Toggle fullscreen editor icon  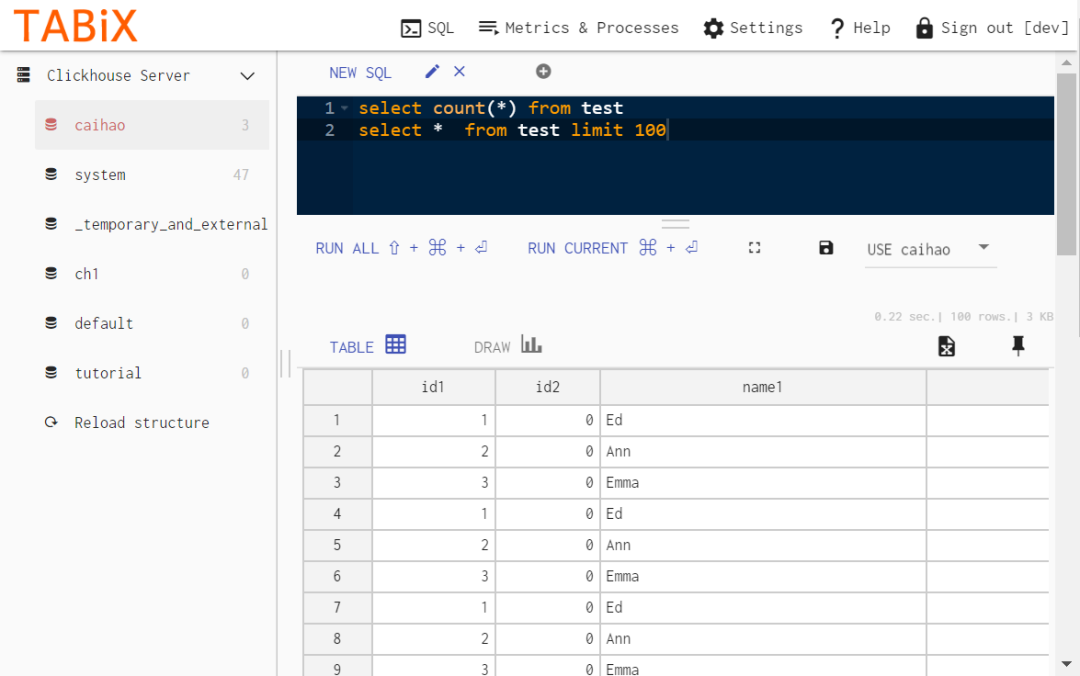[755, 248]
